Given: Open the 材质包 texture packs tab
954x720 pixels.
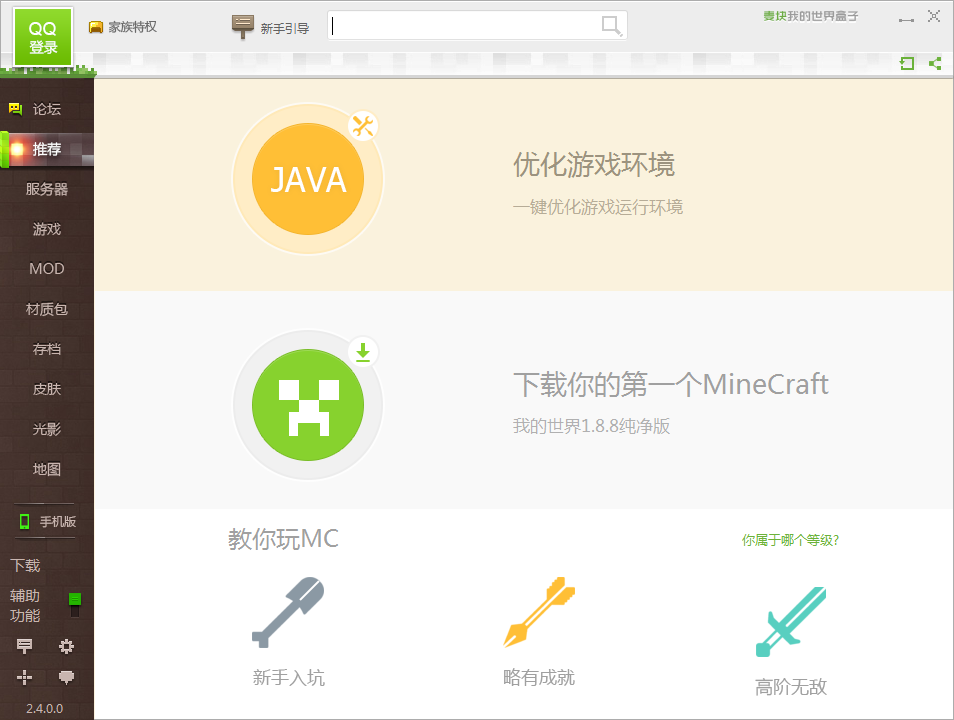Looking at the screenshot, I should pyautogui.click(x=47, y=309).
